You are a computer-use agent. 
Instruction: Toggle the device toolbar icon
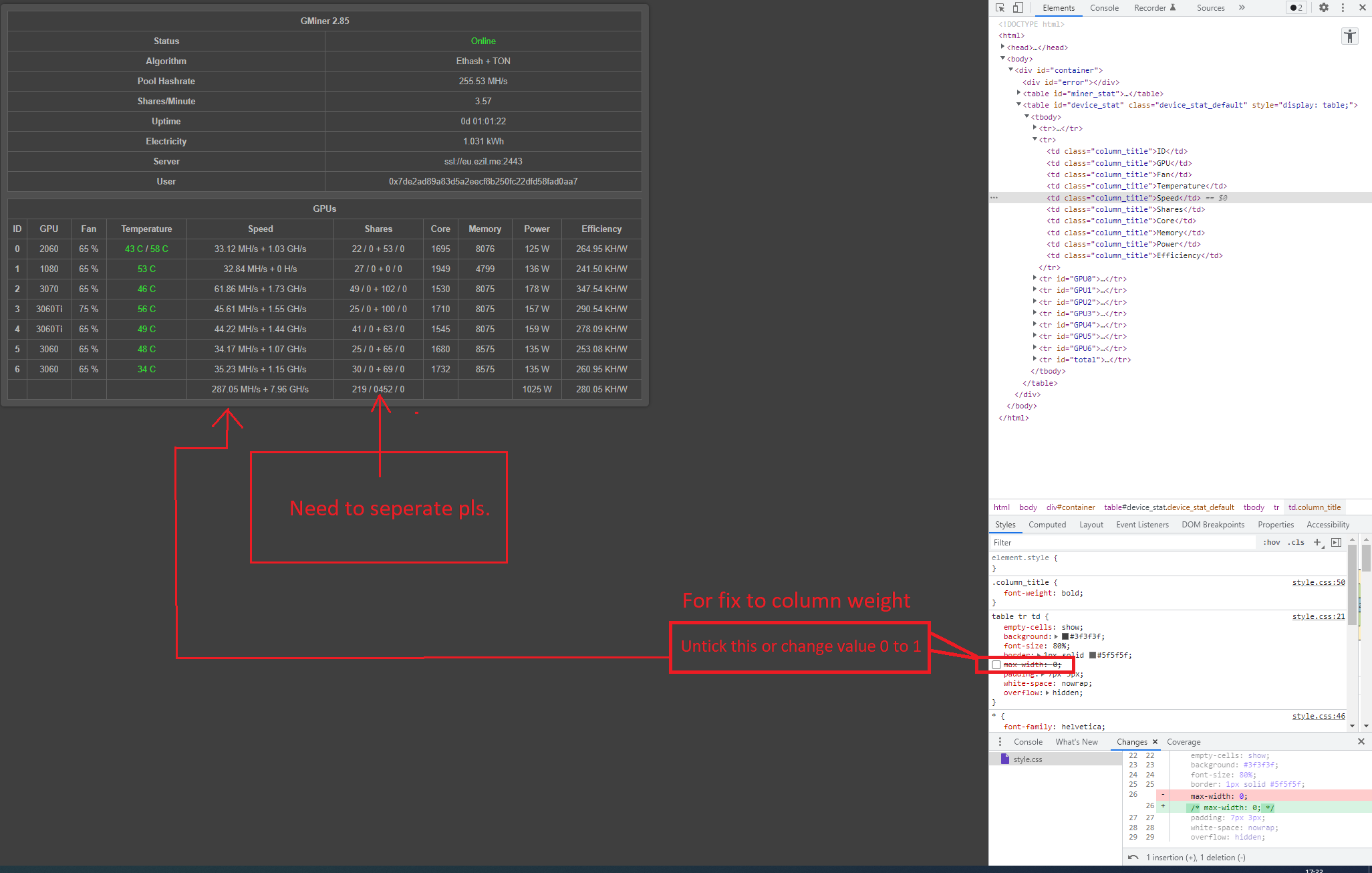coord(1018,7)
